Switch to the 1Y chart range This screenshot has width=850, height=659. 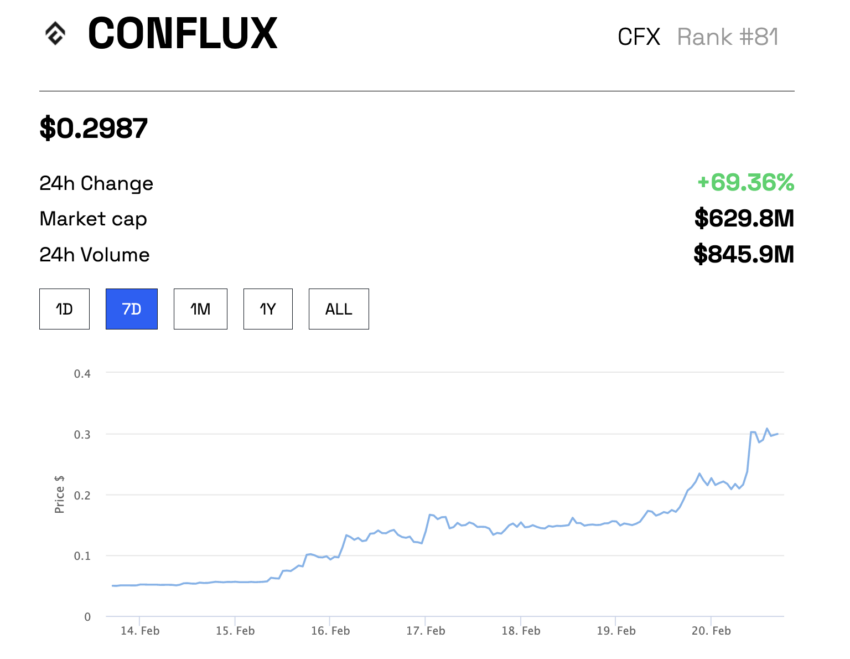[268, 309]
